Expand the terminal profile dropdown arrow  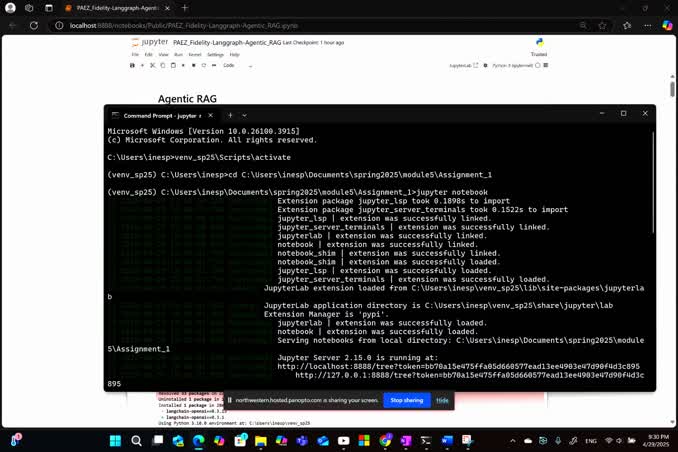(244, 115)
